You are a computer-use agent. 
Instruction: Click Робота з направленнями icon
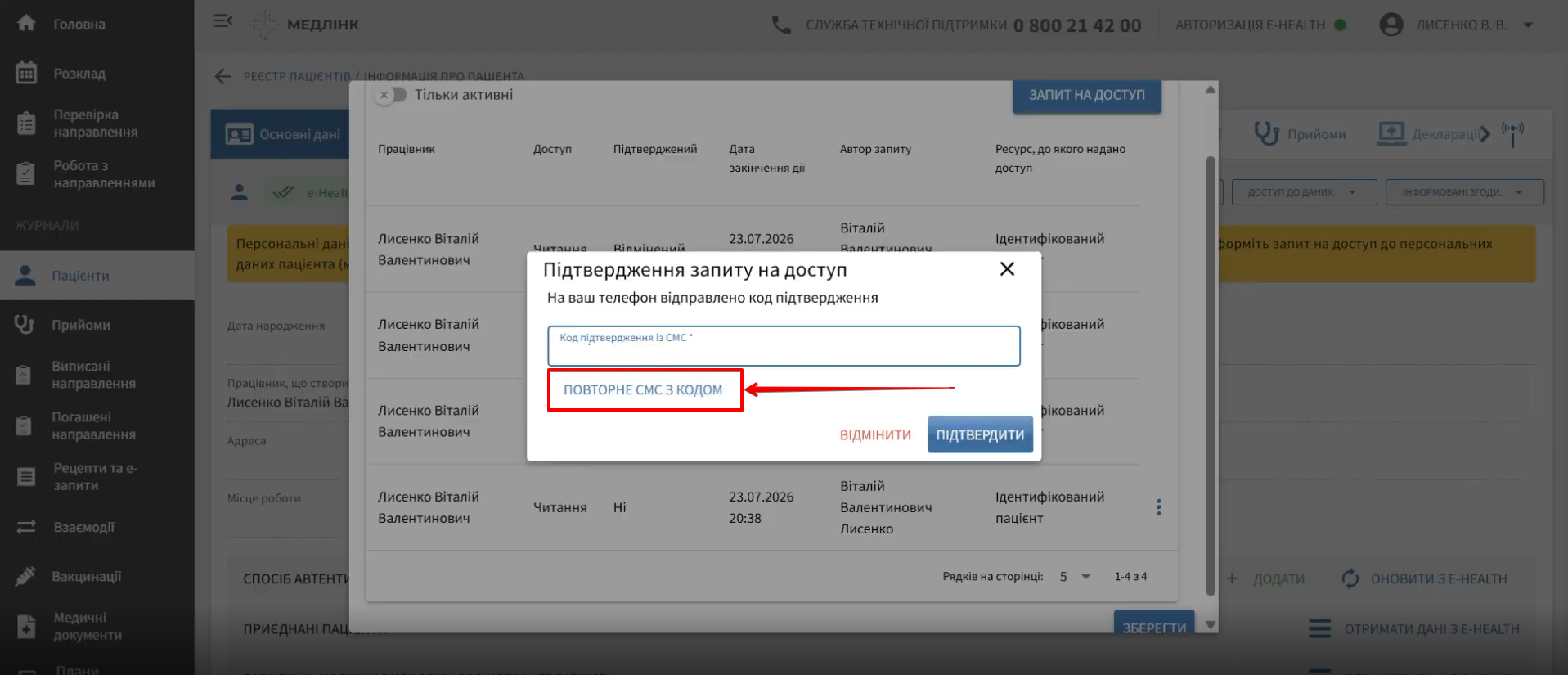26,173
